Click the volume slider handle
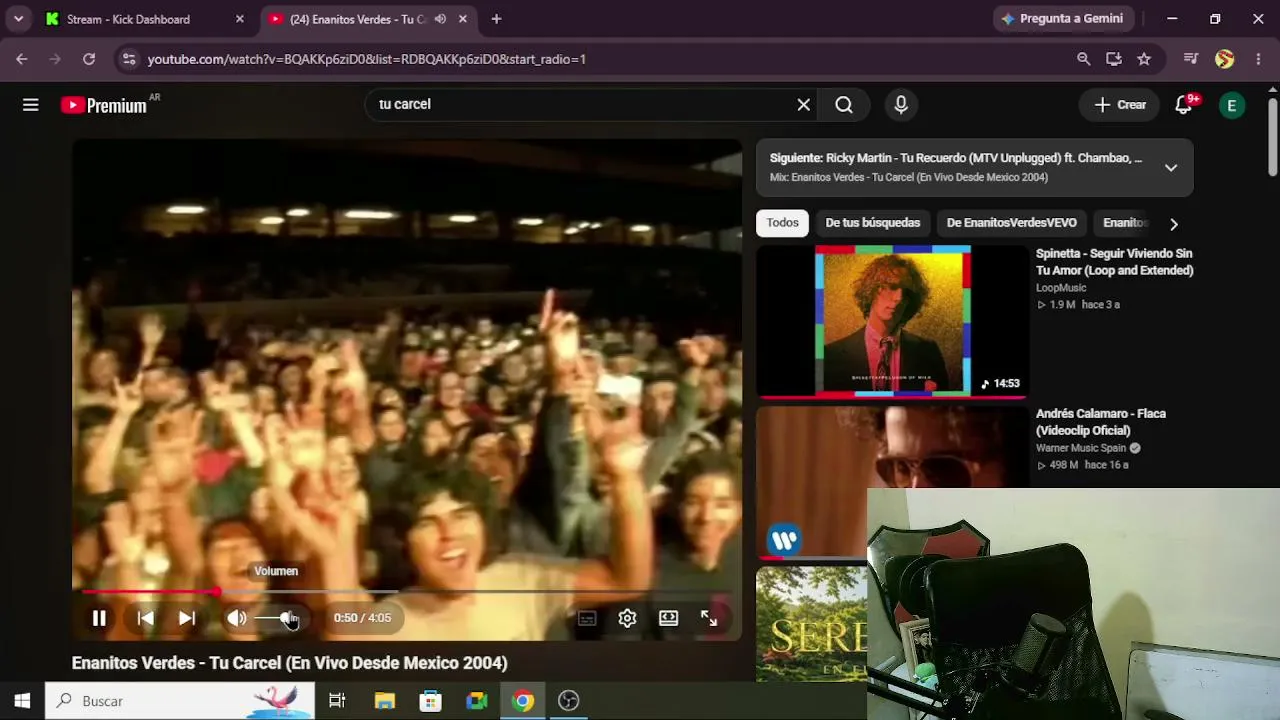 tap(288, 618)
